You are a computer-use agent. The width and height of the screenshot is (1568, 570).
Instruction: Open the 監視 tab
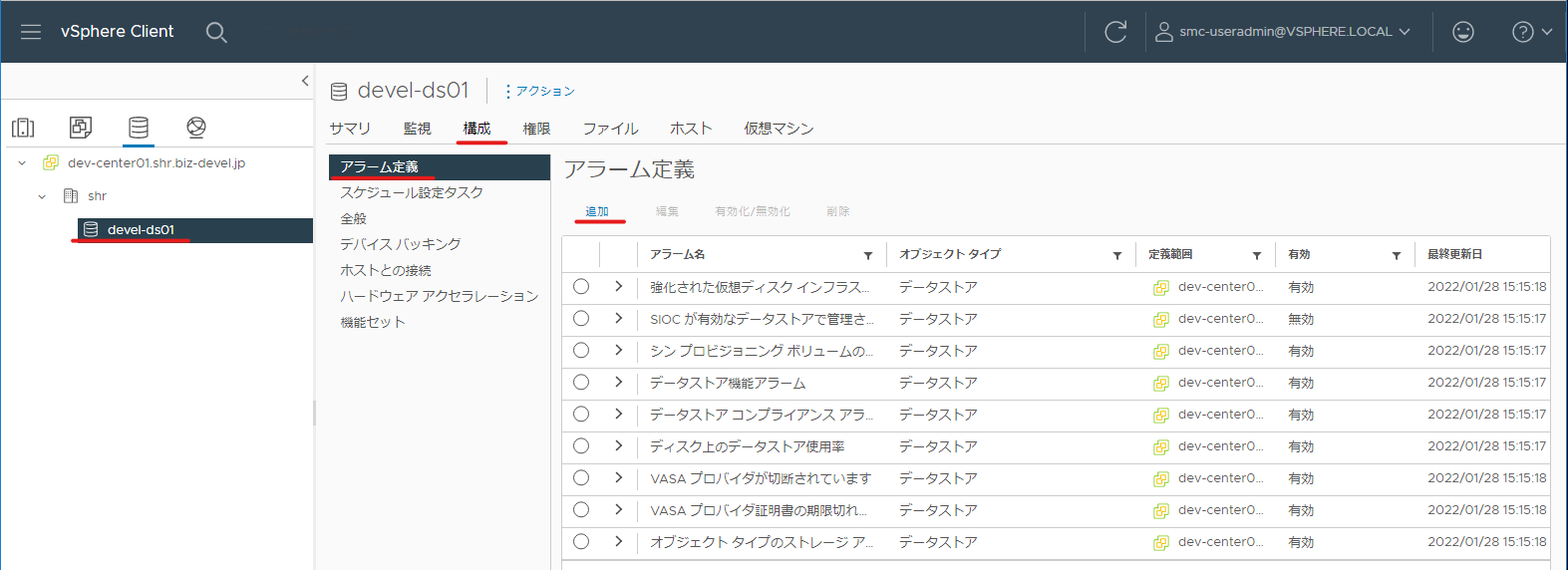click(x=417, y=129)
